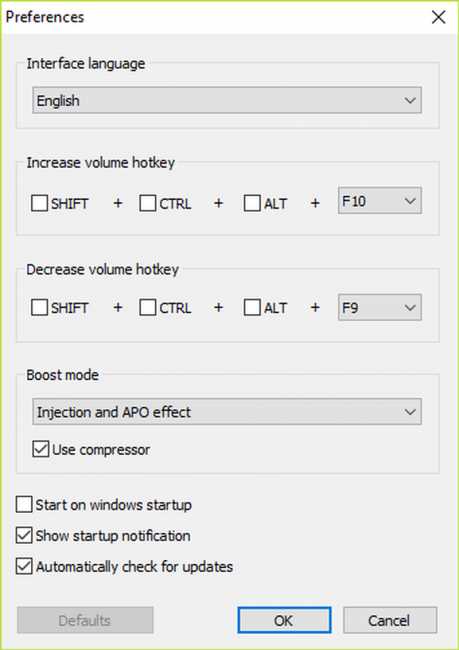This screenshot has height=650, width=459.
Task: Click Injection and APO effect text
Action: tap(114, 412)
